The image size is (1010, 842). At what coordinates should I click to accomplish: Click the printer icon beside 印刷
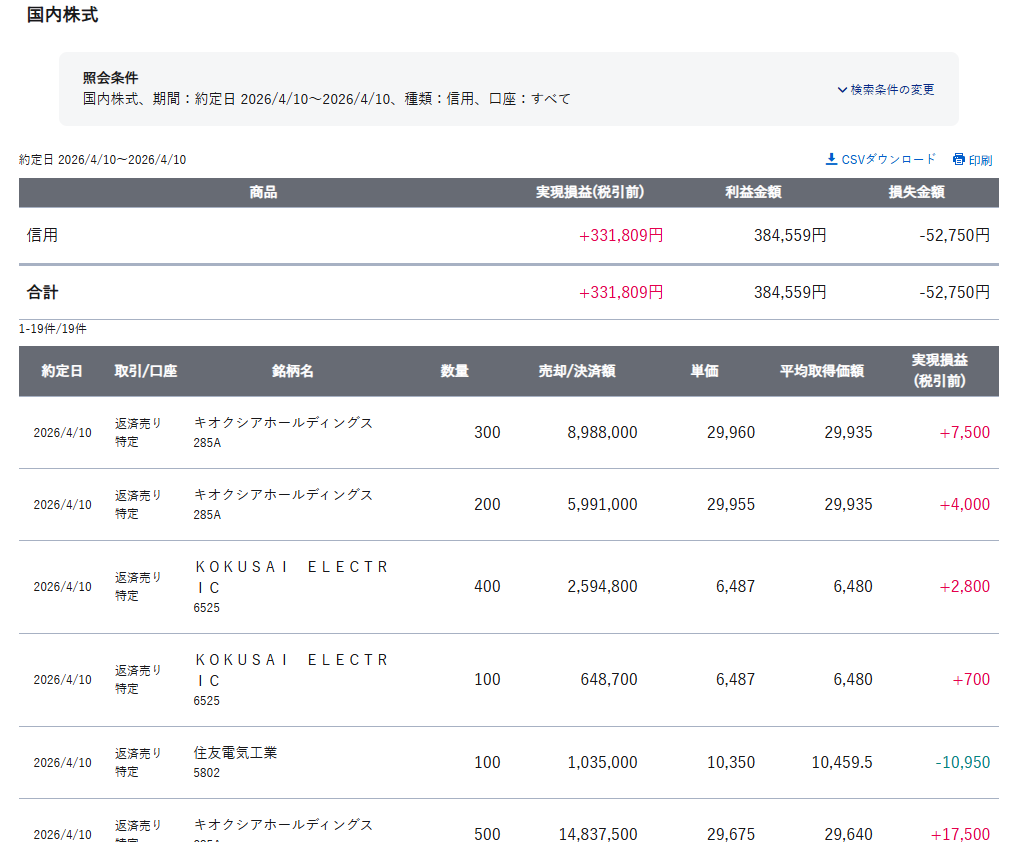tap(958, 159)
